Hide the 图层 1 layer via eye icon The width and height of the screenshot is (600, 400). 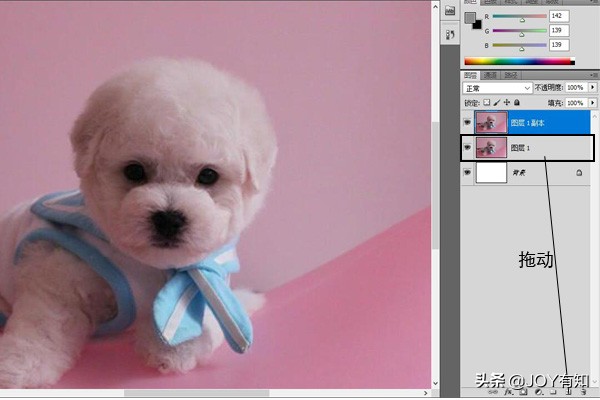pos(467,147)
